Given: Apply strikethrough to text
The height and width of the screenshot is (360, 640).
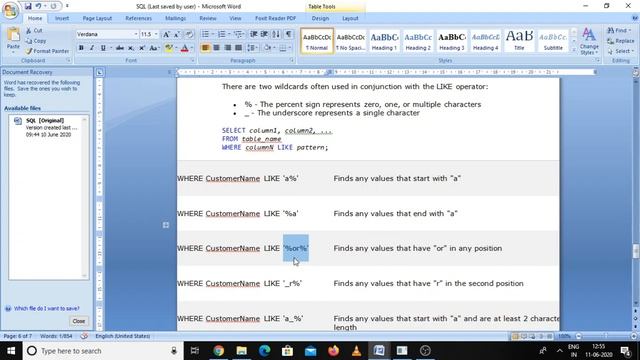Looking at the screenshot, I should 120,48.
